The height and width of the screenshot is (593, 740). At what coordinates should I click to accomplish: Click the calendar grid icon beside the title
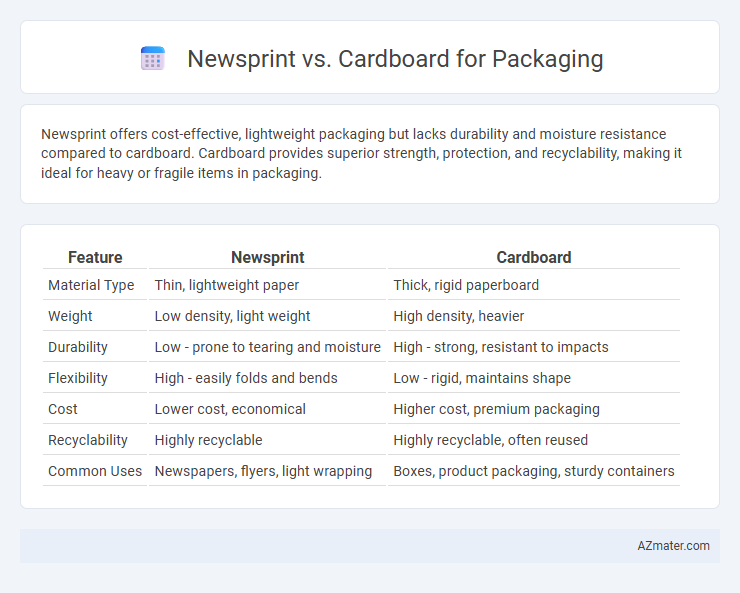coord(152,58)
